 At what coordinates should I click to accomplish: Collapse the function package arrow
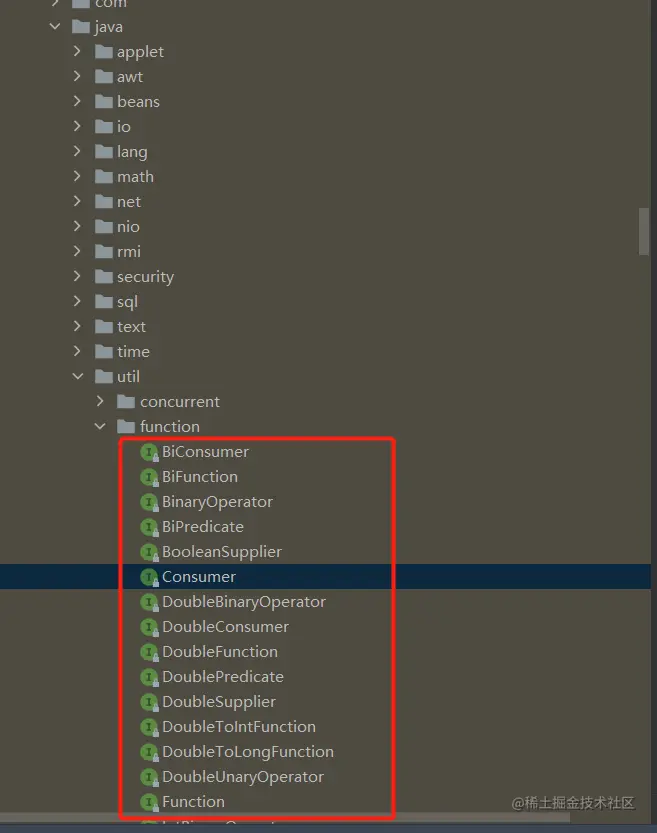coord(100,426)
